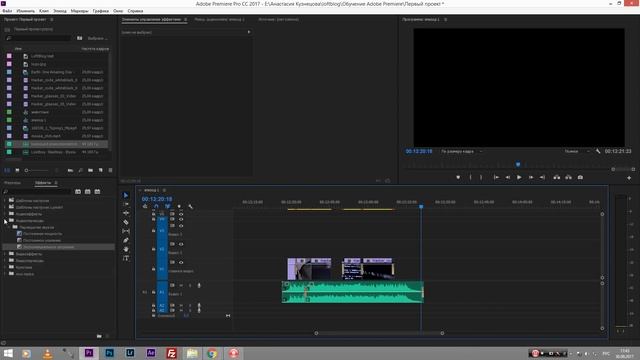
Task: Open the Окно menu
Action: click(x=118, y=11)
